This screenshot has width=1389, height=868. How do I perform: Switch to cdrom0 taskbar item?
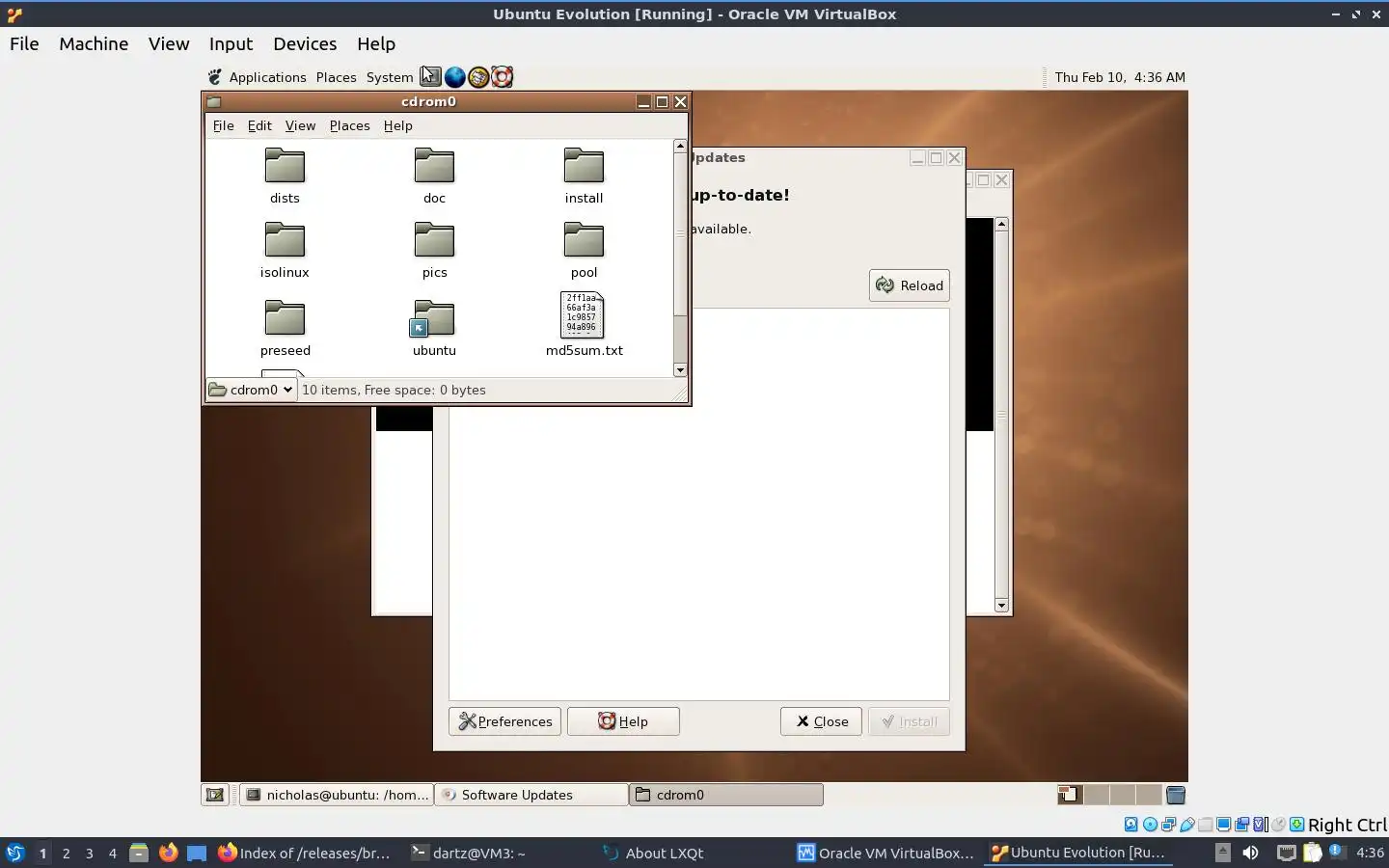tap(726, 795)
